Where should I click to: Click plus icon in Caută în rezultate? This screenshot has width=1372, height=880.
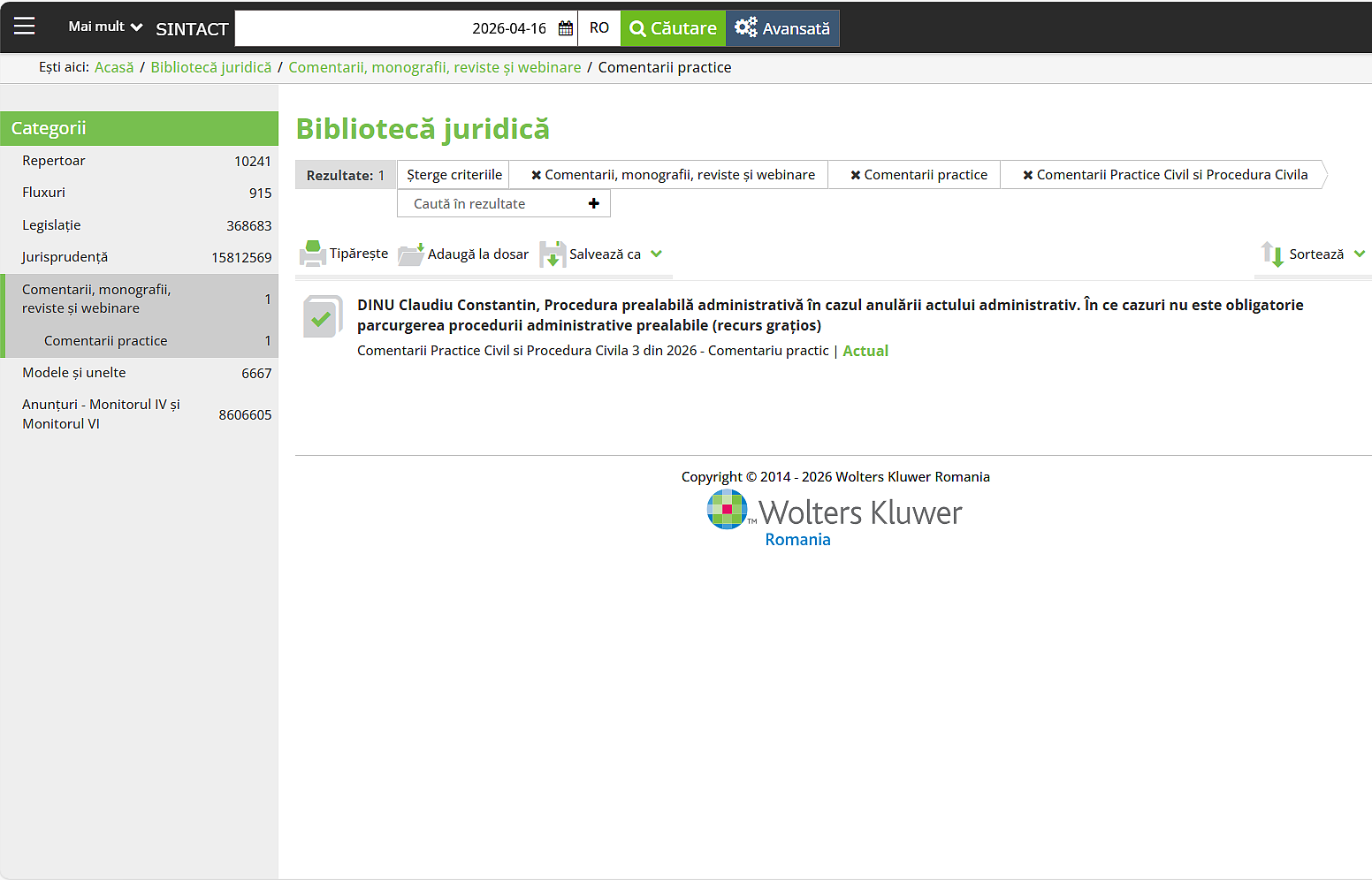click(594, 203)
